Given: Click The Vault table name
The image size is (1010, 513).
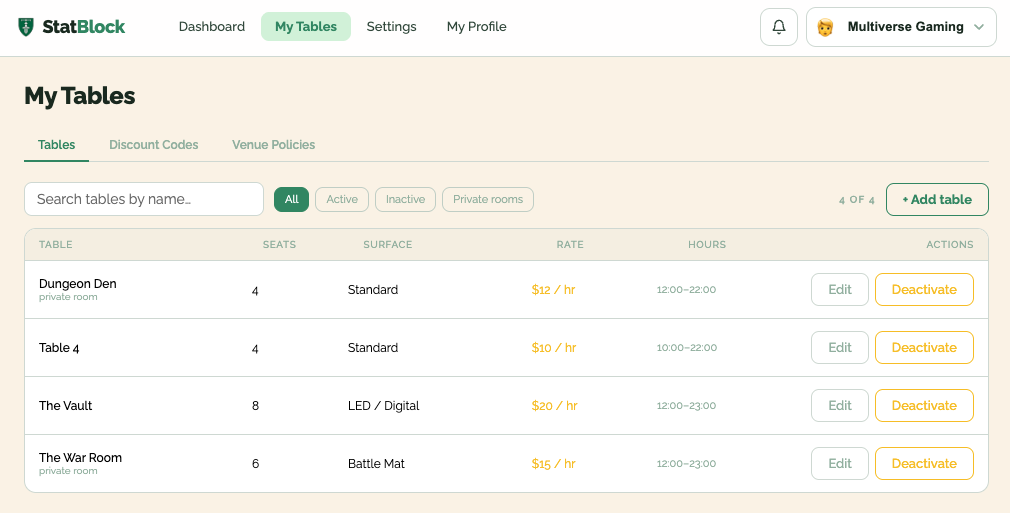Looking at the screenshot, I should coord(66,405).
